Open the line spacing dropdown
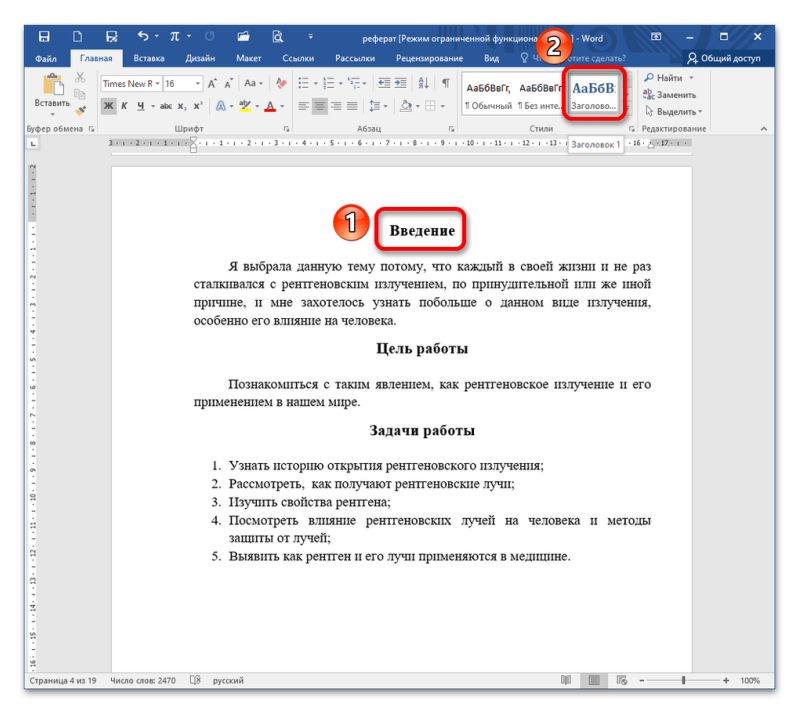Image resolution: width=800 pixels, height=714 pixels. point(378,106)
